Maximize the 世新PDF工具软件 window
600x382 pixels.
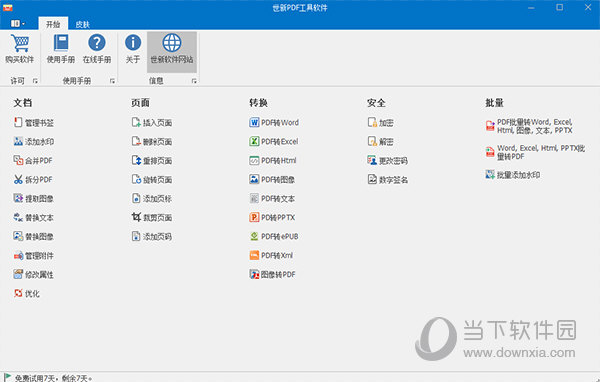tap(559, 8)
